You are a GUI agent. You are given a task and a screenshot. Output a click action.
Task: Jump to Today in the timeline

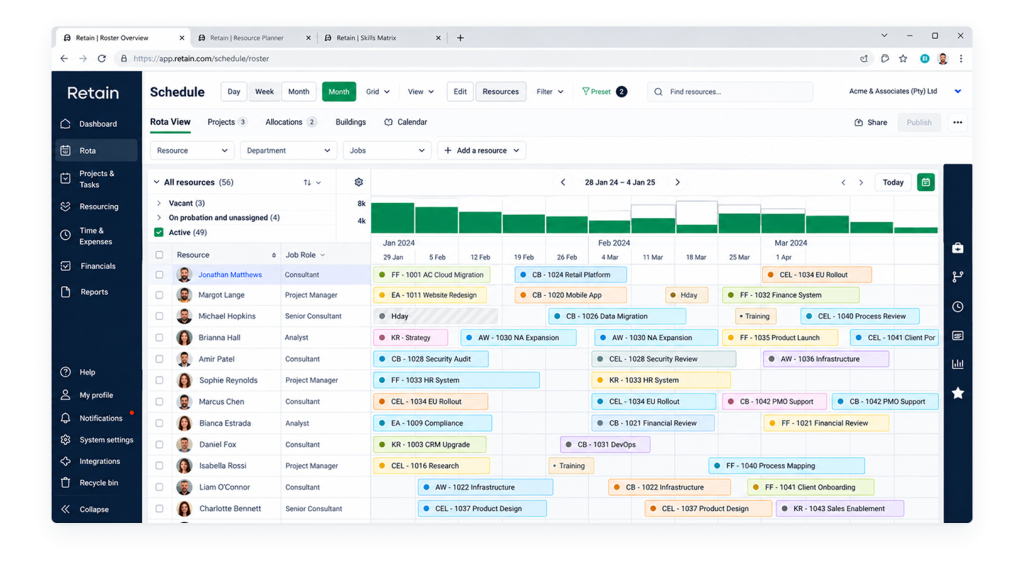click(x=893, y=182)
